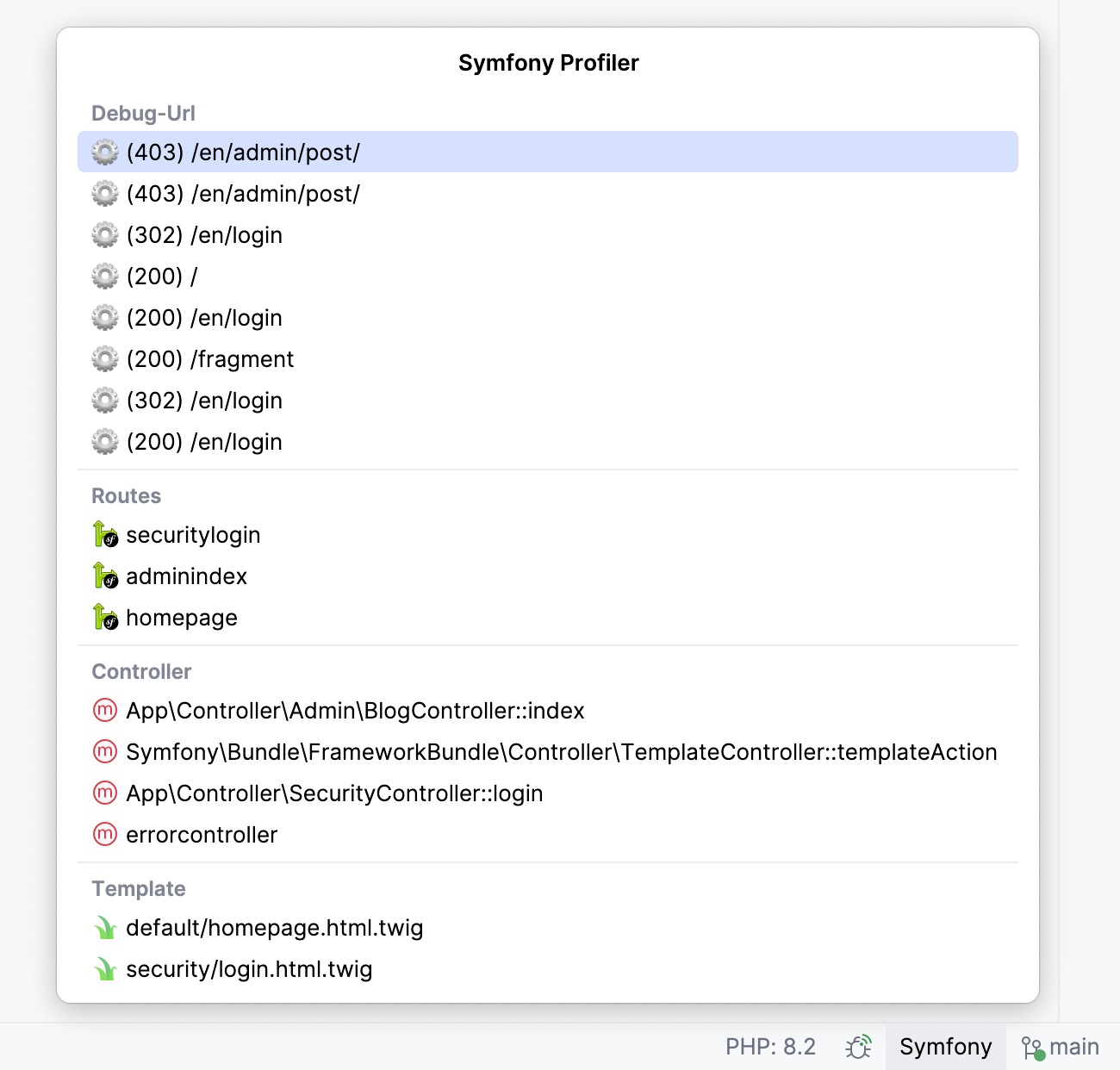
Task: Open the (302) /en/login profiler entry
Action: [x=204, y=234]
